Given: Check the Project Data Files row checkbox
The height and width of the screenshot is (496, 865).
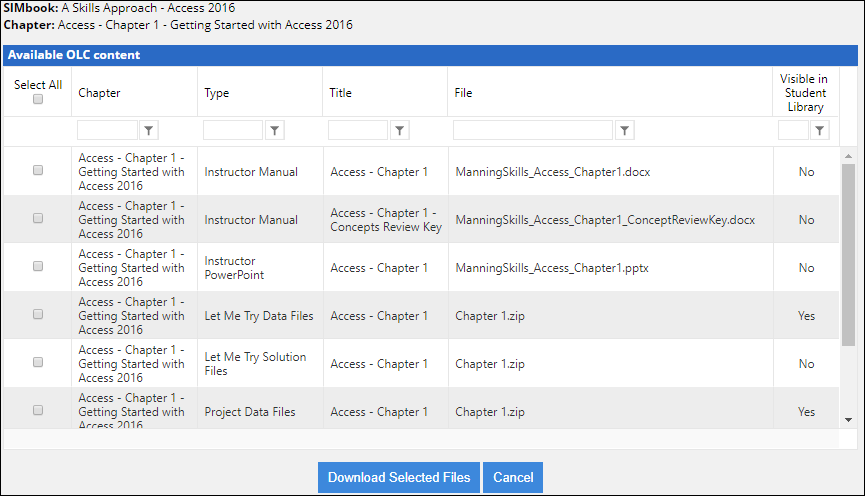Looking at the screenshot, I should click(38, 410).
